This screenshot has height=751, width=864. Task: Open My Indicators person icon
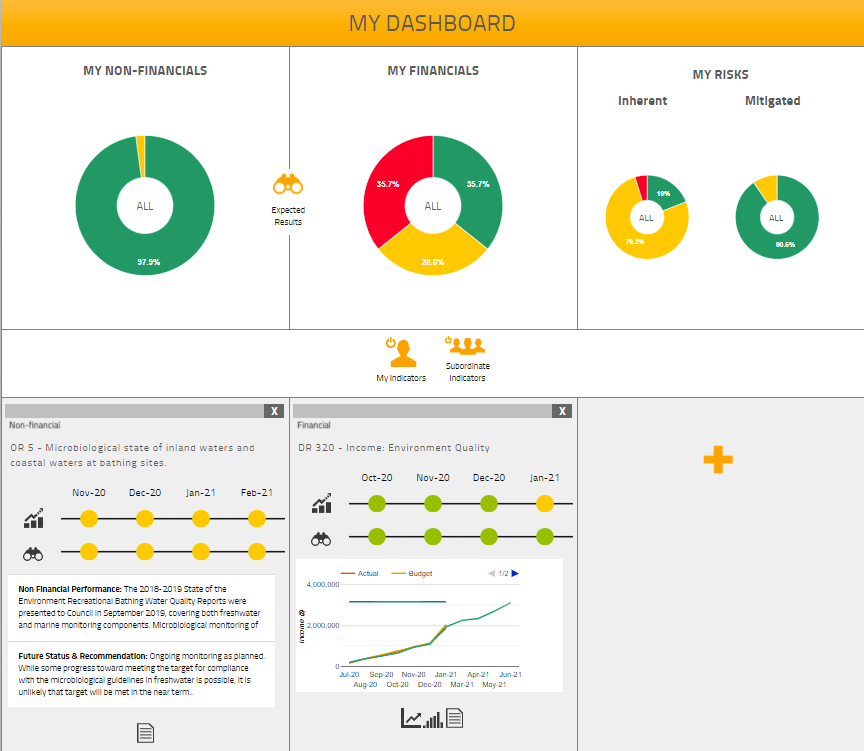[402, 353]
